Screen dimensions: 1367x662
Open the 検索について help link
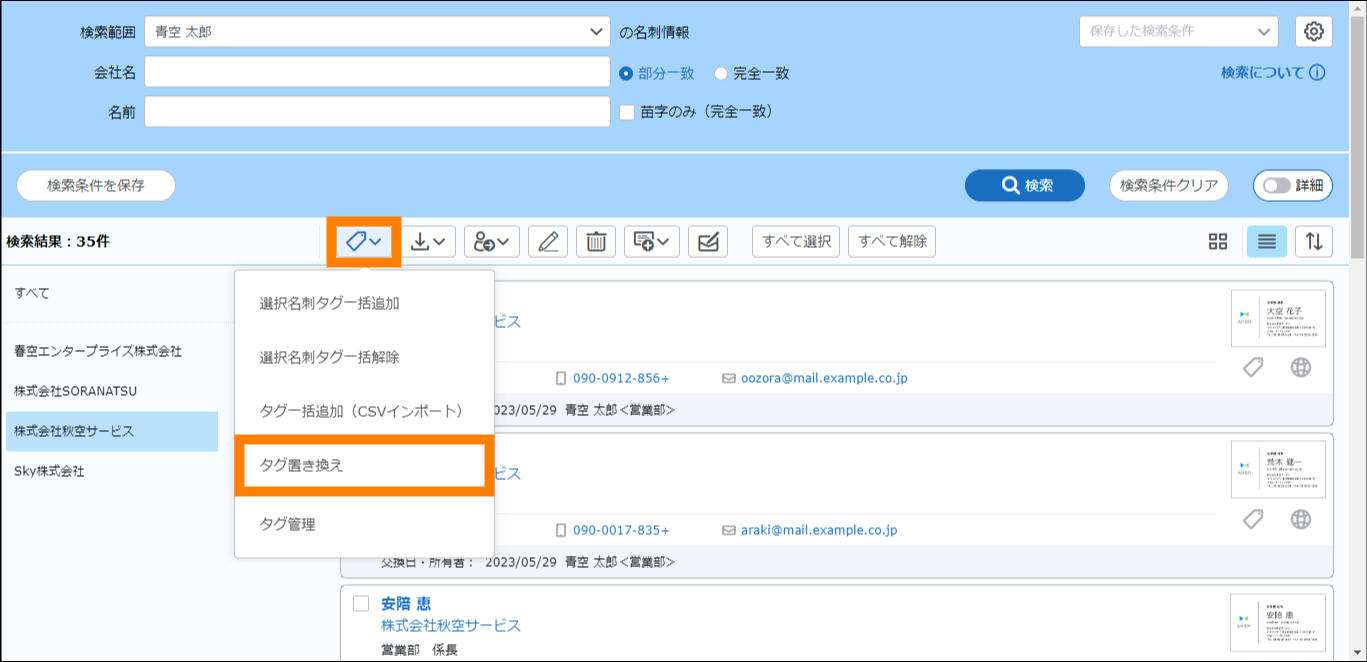[x=1272, y=72]
